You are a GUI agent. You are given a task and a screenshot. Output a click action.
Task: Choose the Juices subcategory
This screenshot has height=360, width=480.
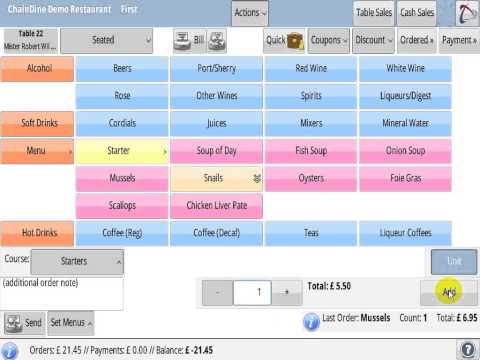pos(217,124)
